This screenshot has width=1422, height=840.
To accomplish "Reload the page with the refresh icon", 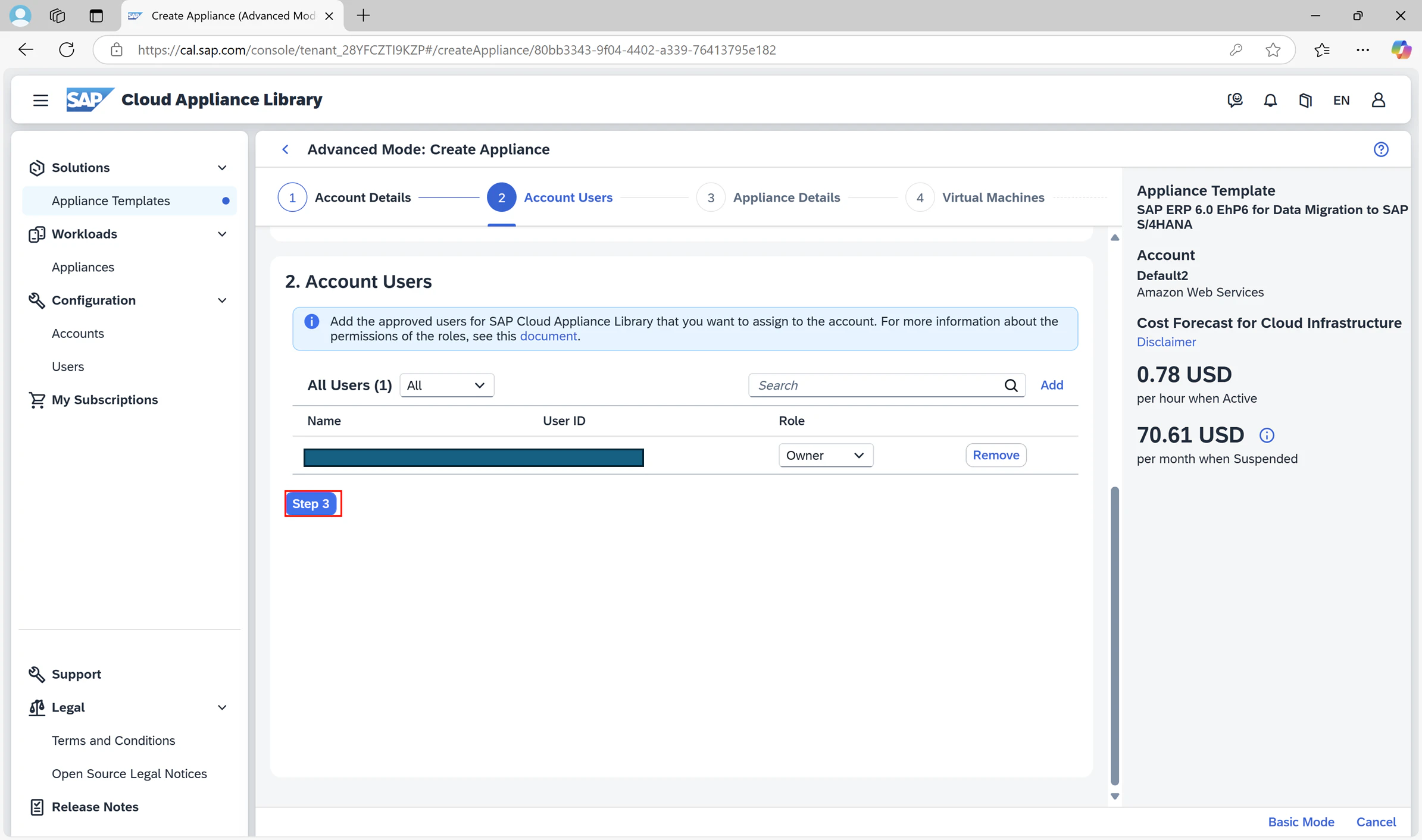I will pos(67,49).
